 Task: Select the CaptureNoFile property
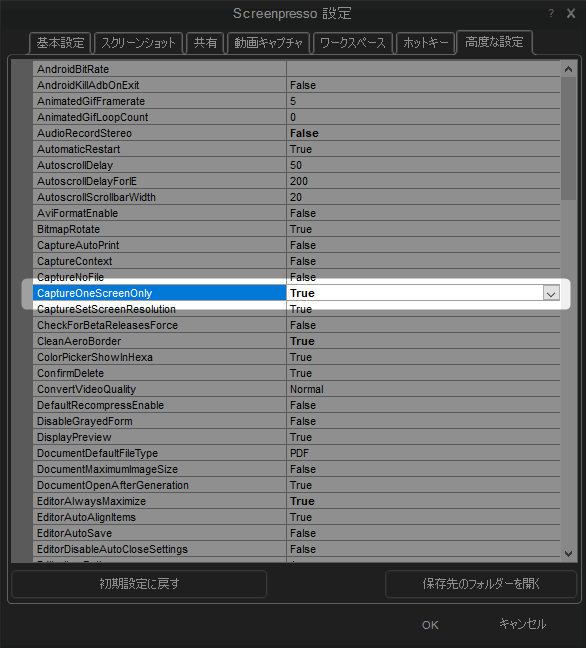click(x=159, y=277)
